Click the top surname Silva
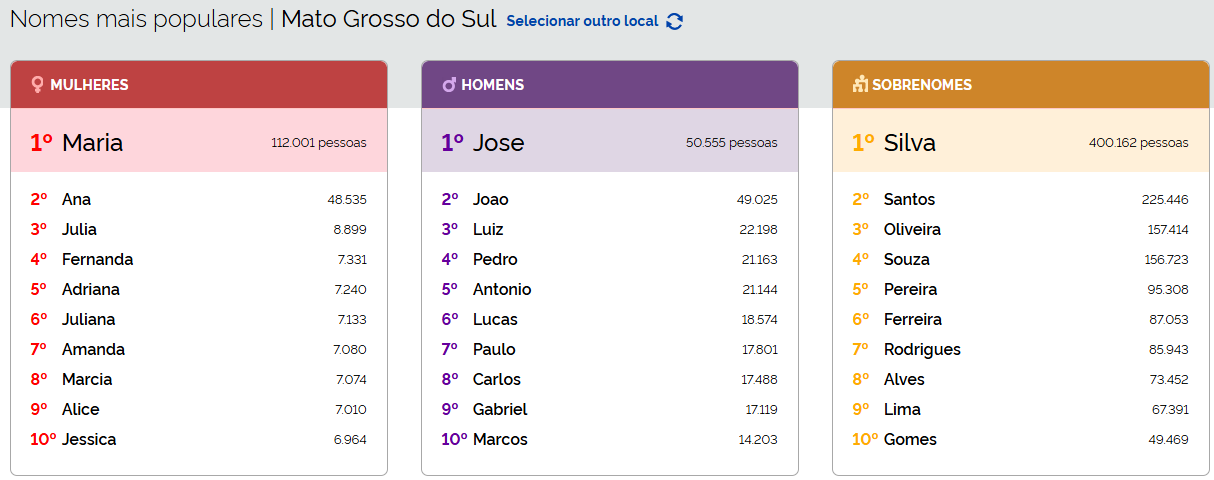The width and height of the screenshot is (1214, 480). point(909,143)
